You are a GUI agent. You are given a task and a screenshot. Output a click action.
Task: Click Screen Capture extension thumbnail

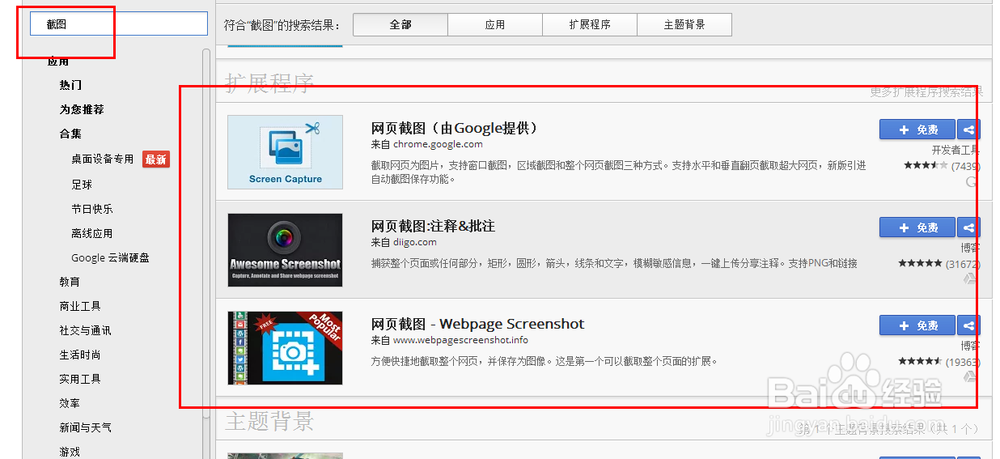[x=285, y=152]
